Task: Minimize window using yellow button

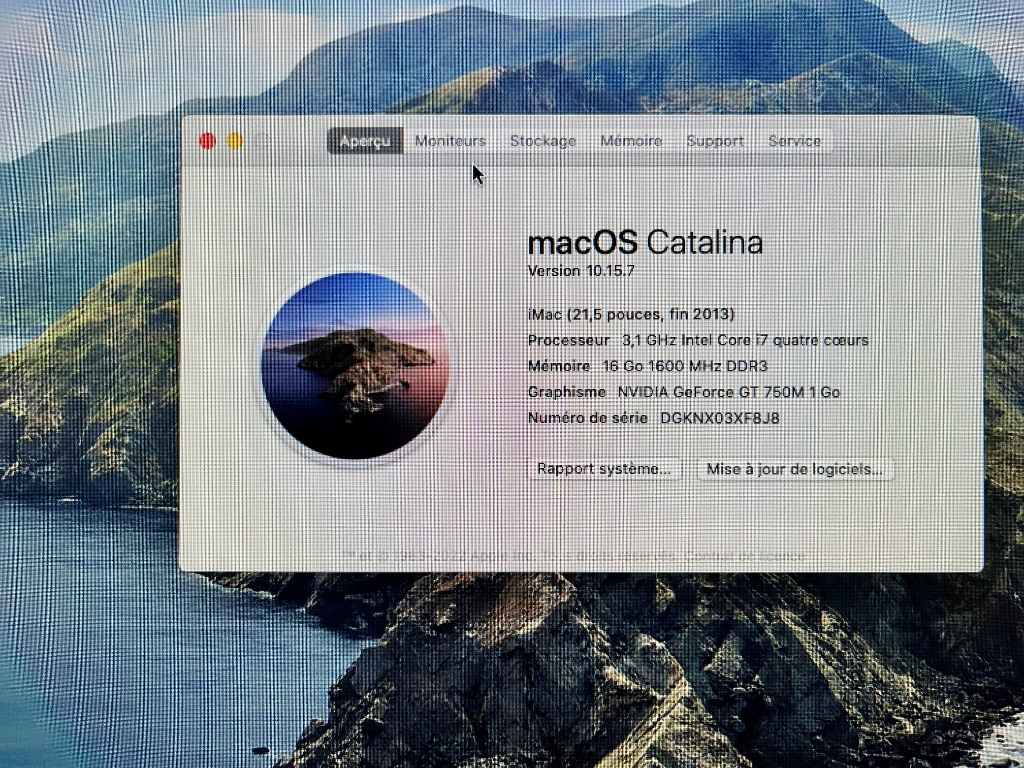Action: tap(235, 141)
